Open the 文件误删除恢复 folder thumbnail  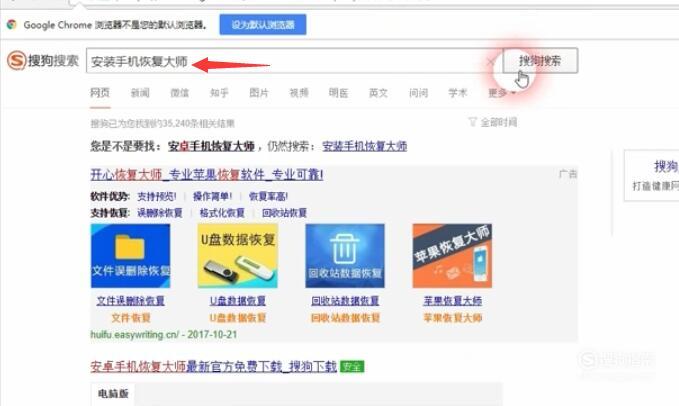[130, 256]
